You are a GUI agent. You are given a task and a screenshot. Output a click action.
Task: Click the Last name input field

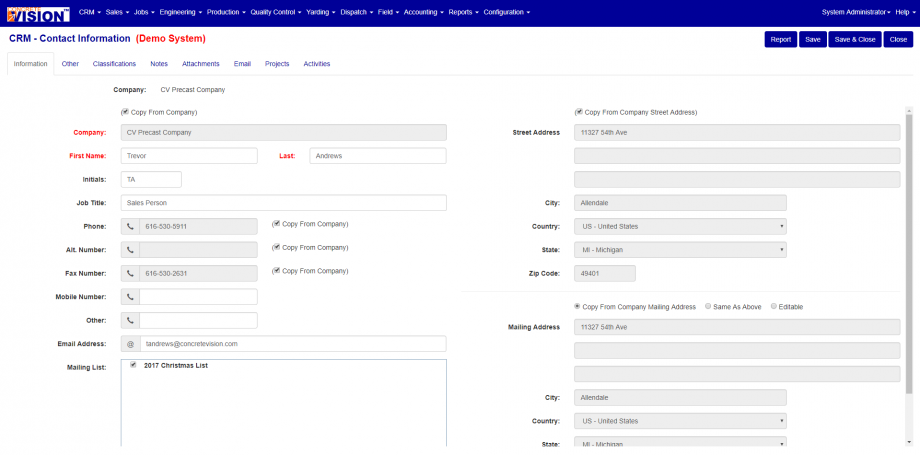[378, 156]
